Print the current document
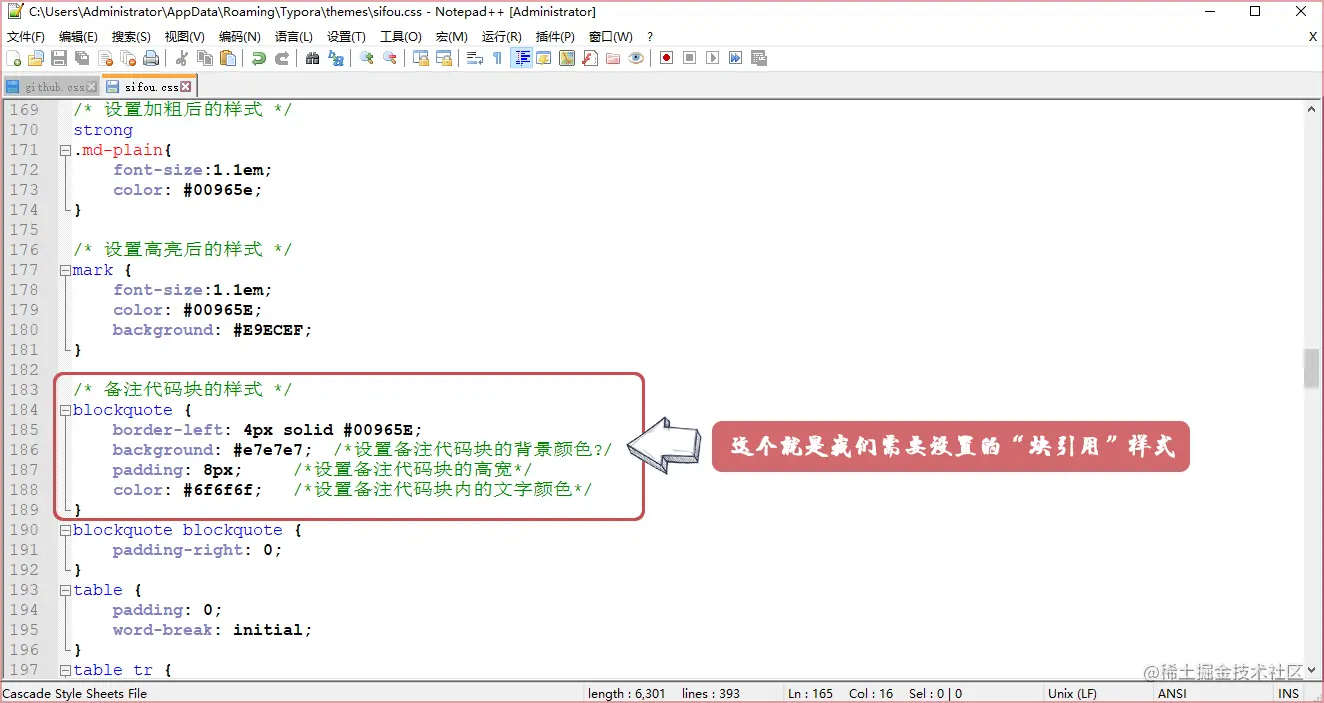The width and height of the screenshot is (1324, 703). [x=151, y=58]
